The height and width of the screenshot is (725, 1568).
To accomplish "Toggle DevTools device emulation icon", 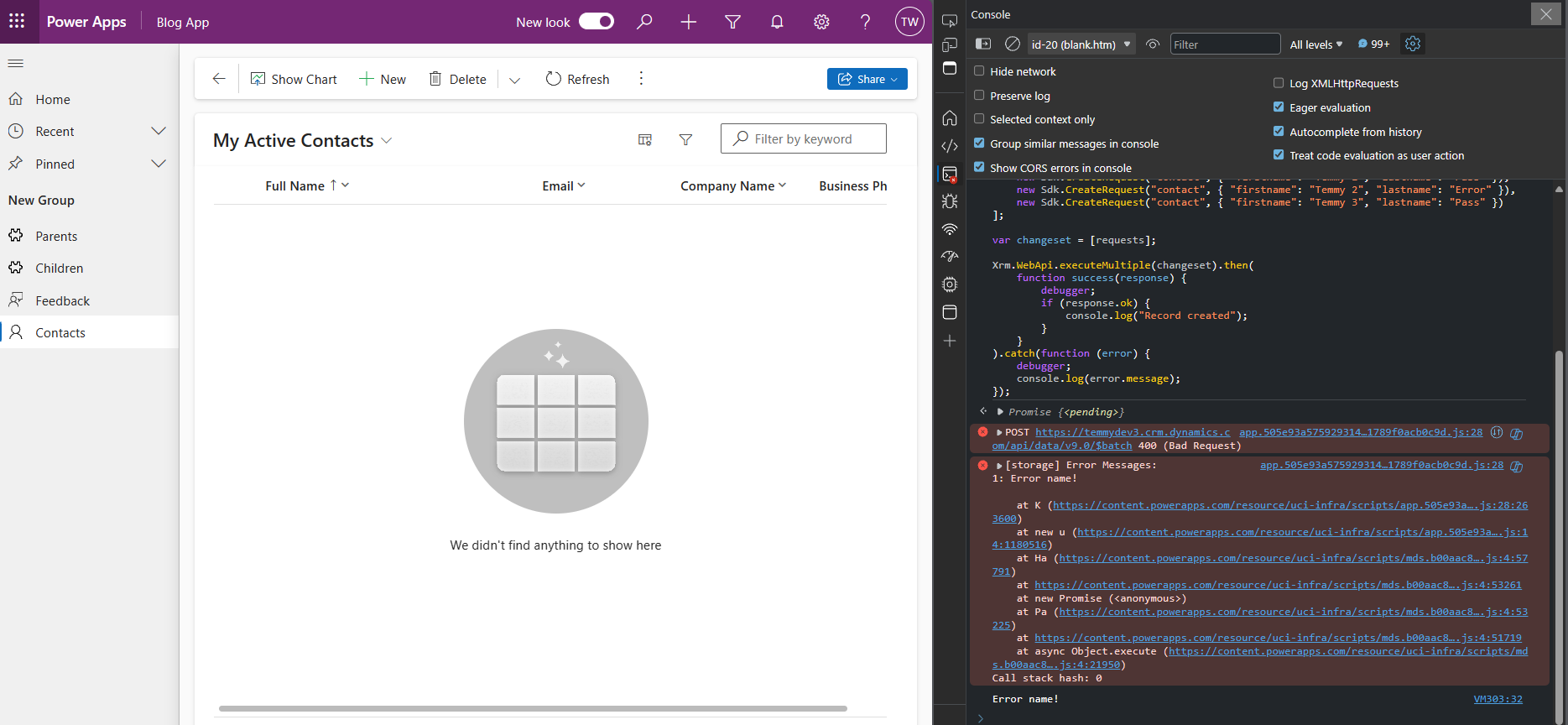I will point(950,44).
